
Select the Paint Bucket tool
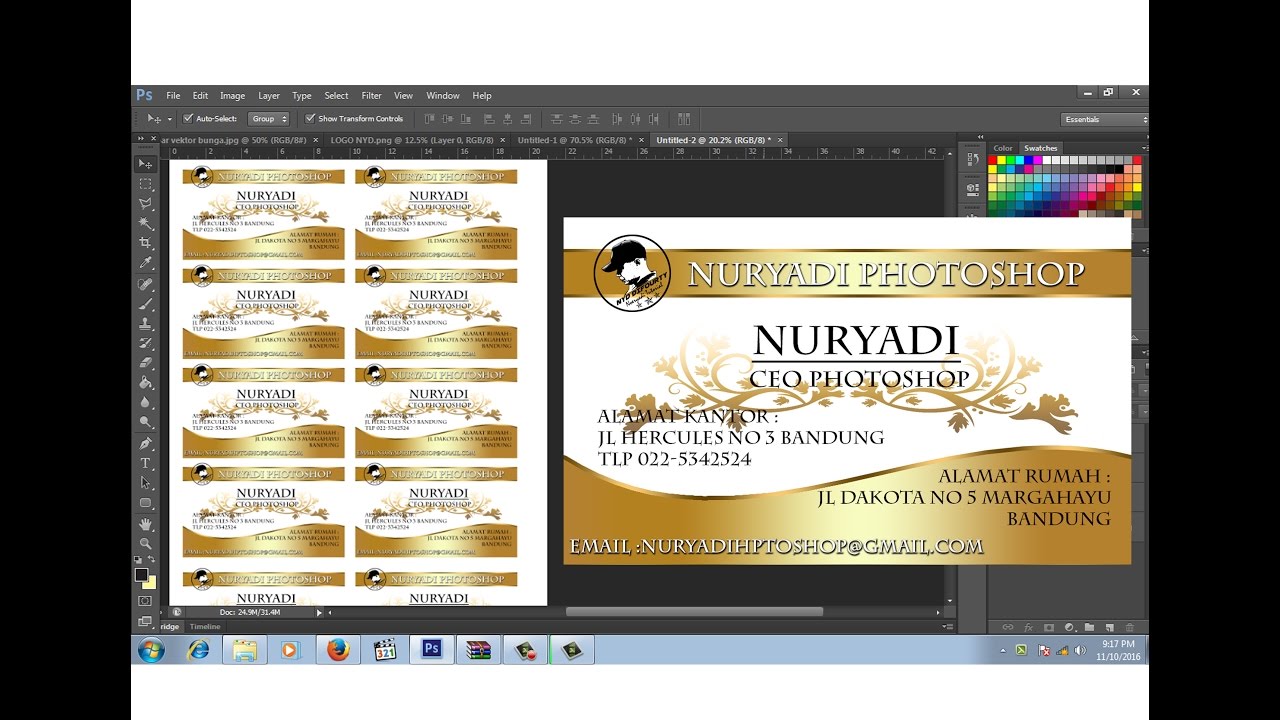146,383
